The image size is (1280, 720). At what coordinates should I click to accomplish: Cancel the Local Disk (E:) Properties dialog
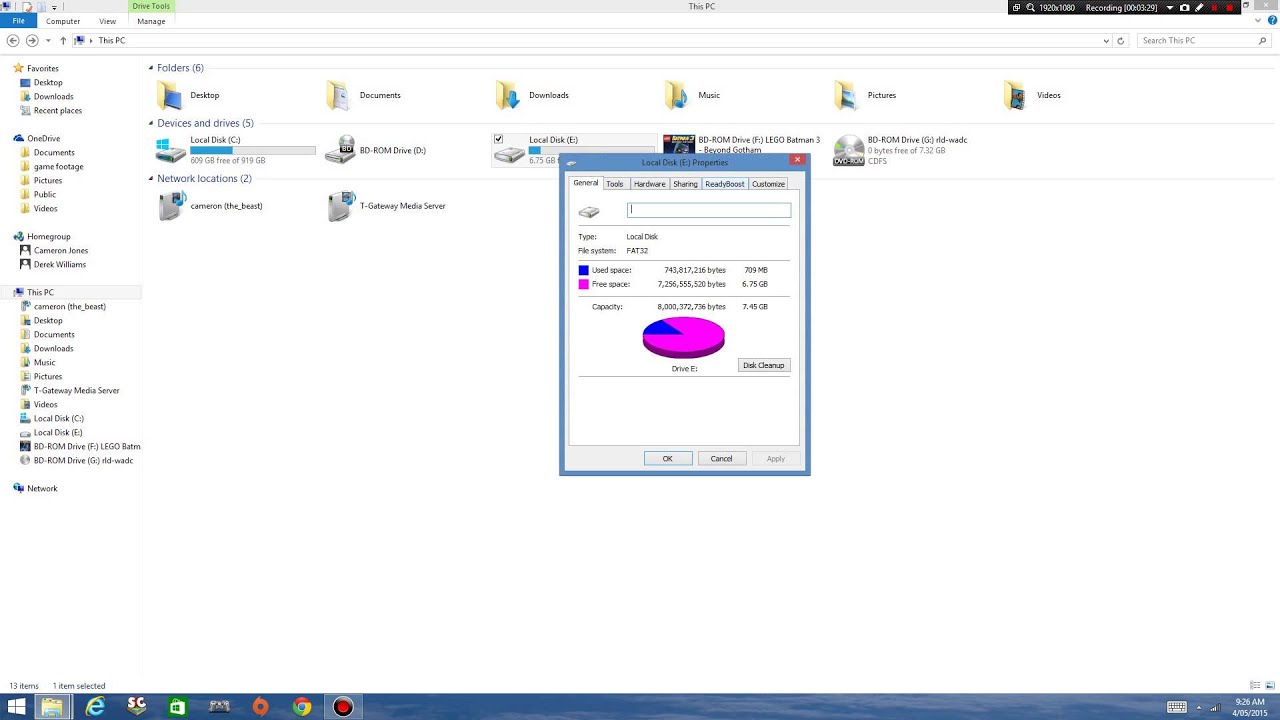722,459
